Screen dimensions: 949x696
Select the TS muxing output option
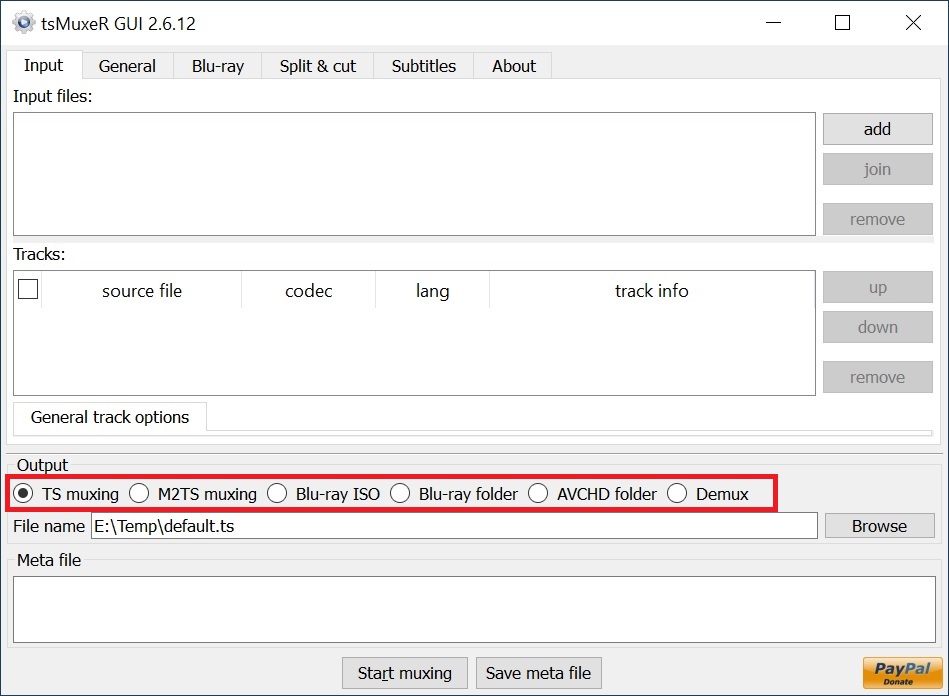pyautogui.click(x=24, y=493)
